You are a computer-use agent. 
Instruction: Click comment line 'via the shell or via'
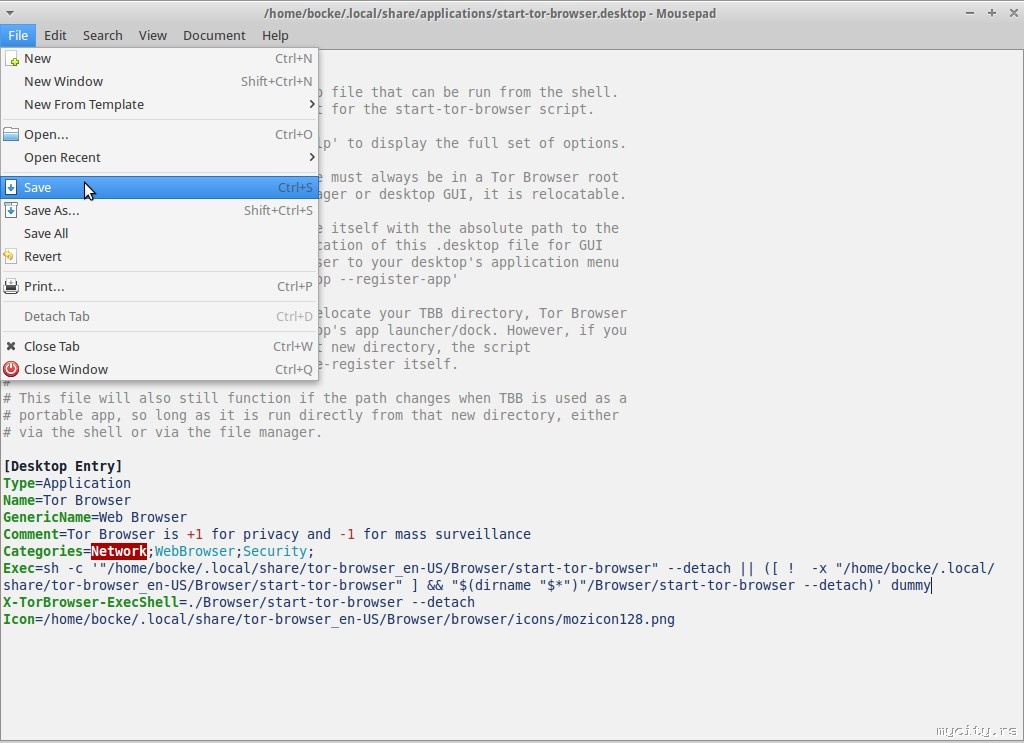(162, 432)
